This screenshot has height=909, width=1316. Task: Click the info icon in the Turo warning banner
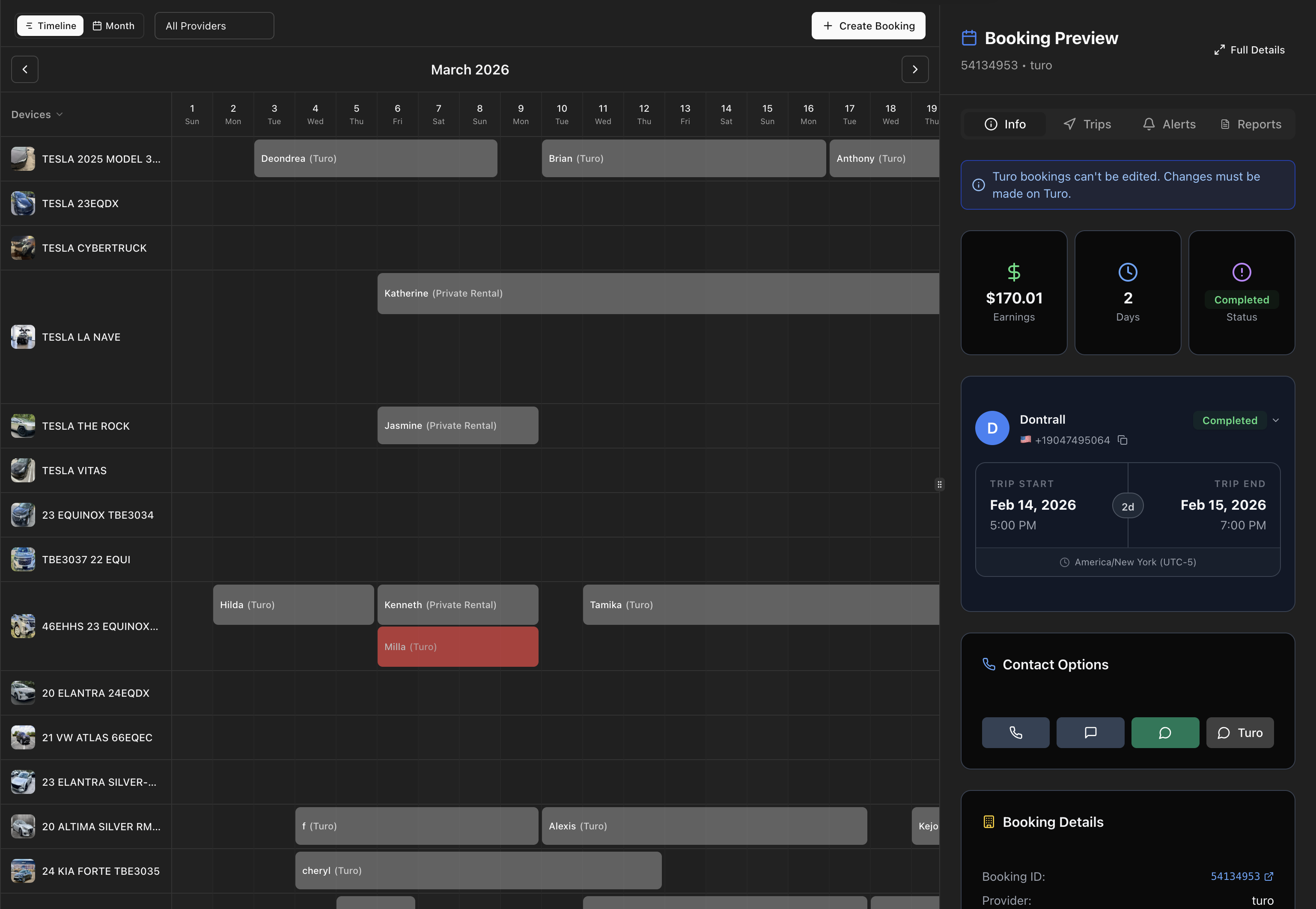978,184
